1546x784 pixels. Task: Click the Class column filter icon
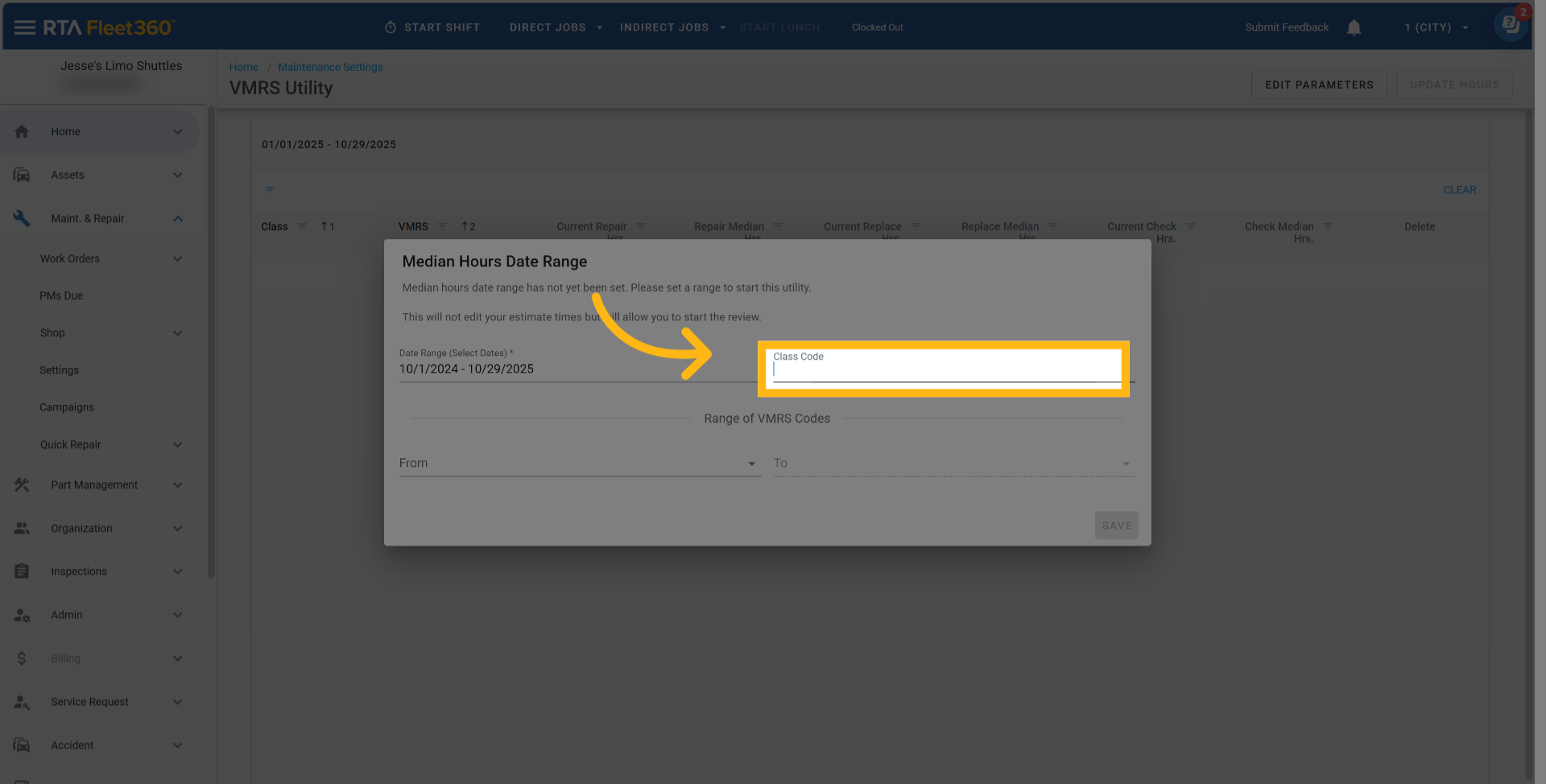pyautogui.click(x=302, y=227)
